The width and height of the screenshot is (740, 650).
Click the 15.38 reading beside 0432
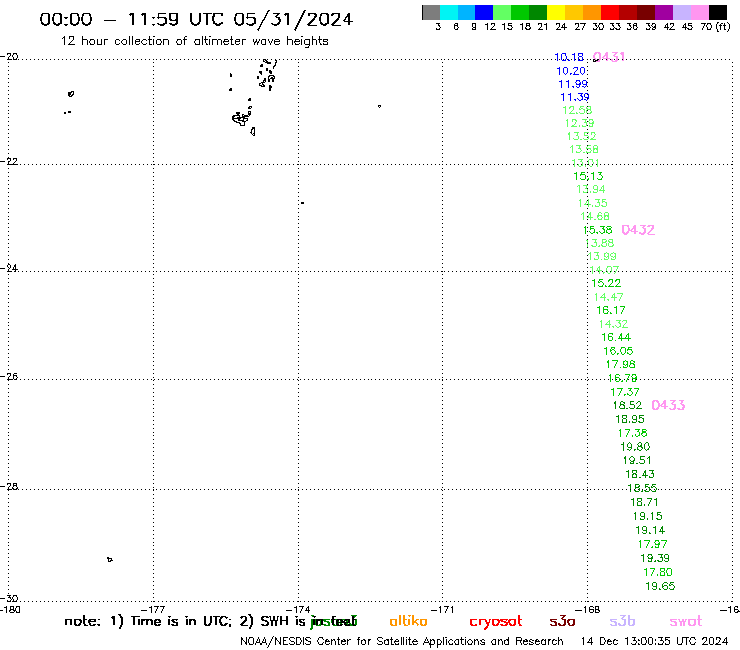(598, 230)
